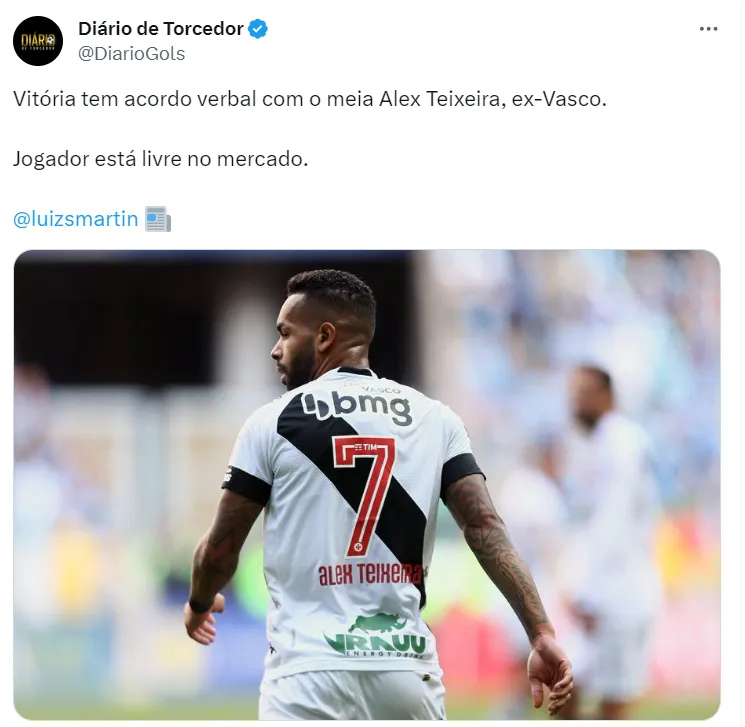Click the small TIM logo inside the number
This screenshot has height=727, width=745.
pyautogui.click(x=365, y=448)
